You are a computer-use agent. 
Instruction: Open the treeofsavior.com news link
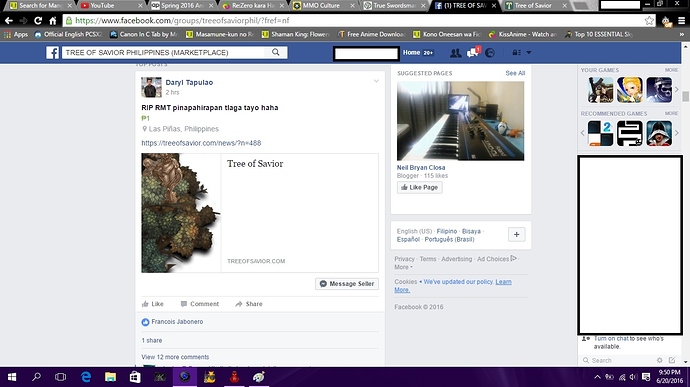point(201,143)
